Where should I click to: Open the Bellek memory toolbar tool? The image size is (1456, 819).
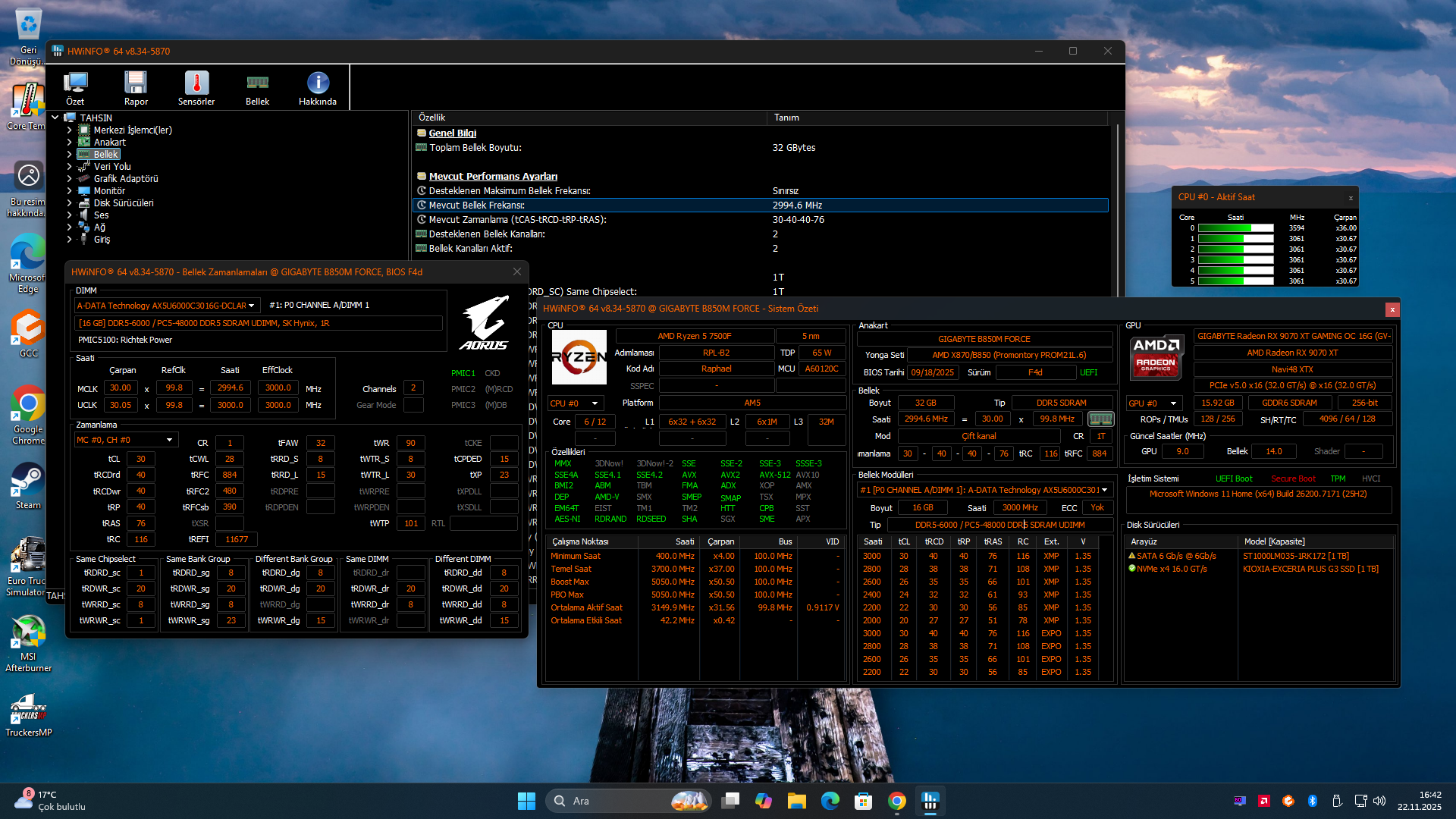click(x=257, y=88)
